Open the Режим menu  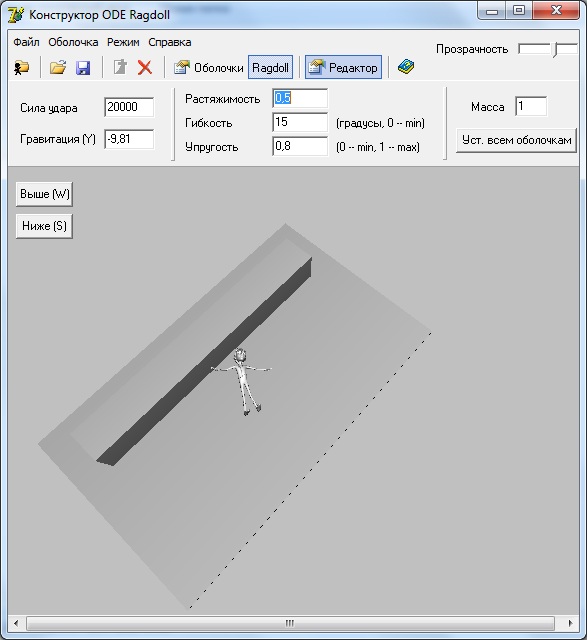pos(123,42)
